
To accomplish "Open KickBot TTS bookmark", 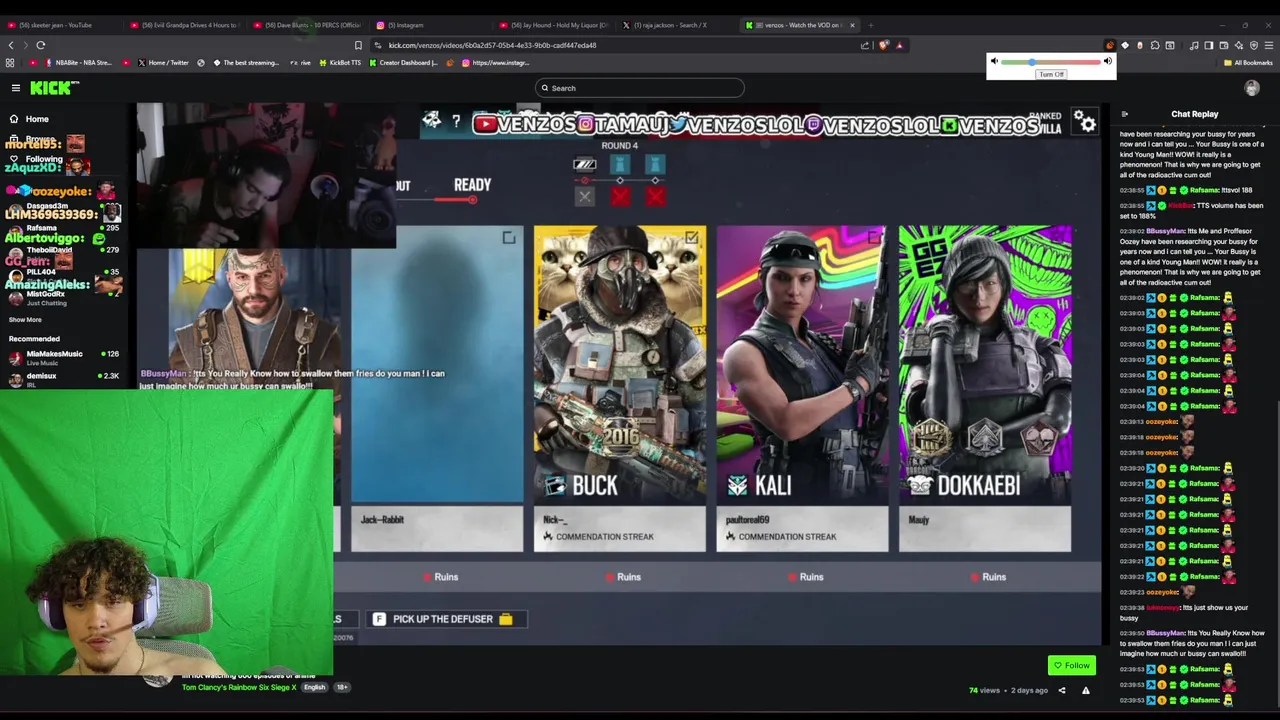I will [340, 63].
